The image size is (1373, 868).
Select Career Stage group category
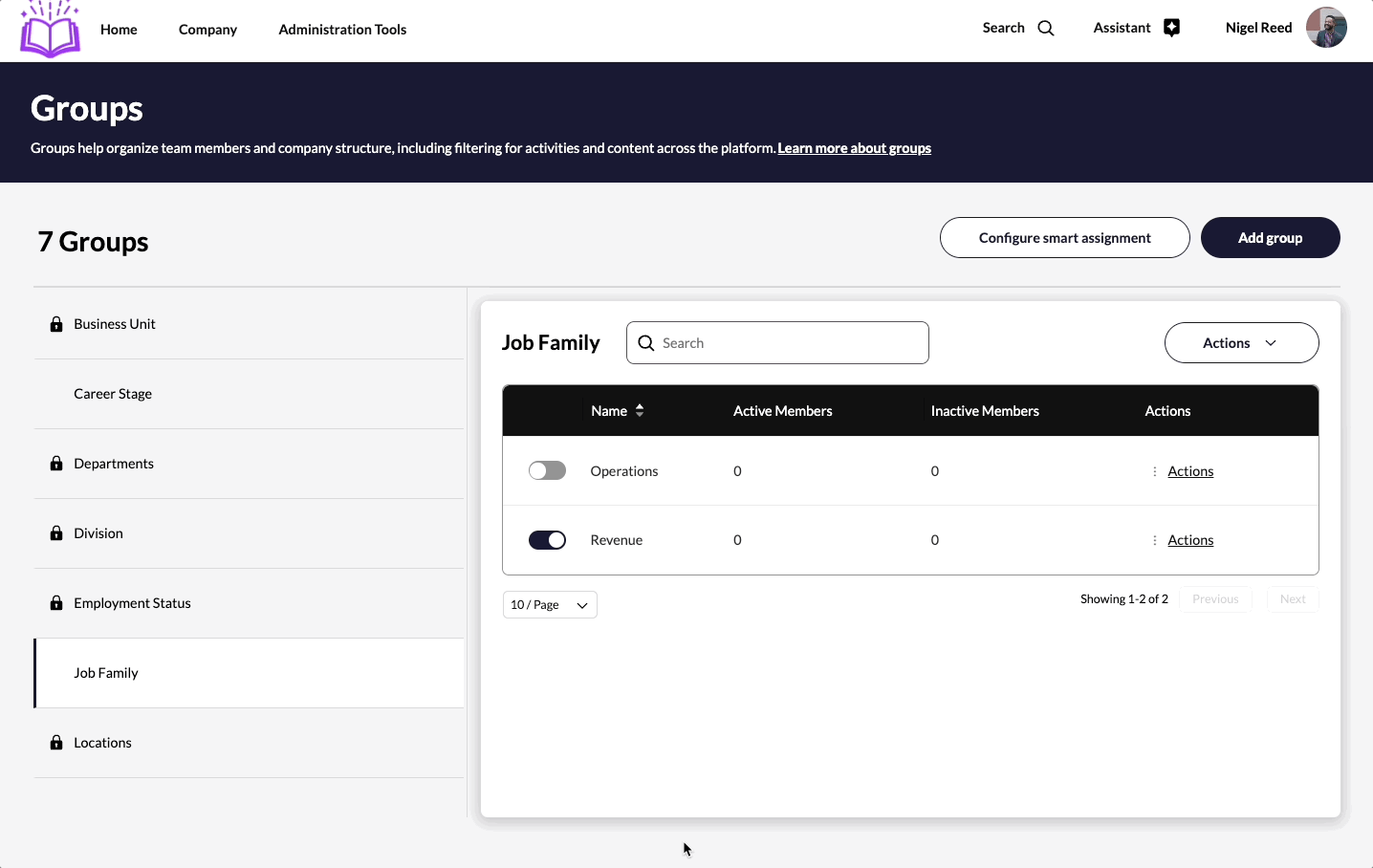(x=113, y=394)
